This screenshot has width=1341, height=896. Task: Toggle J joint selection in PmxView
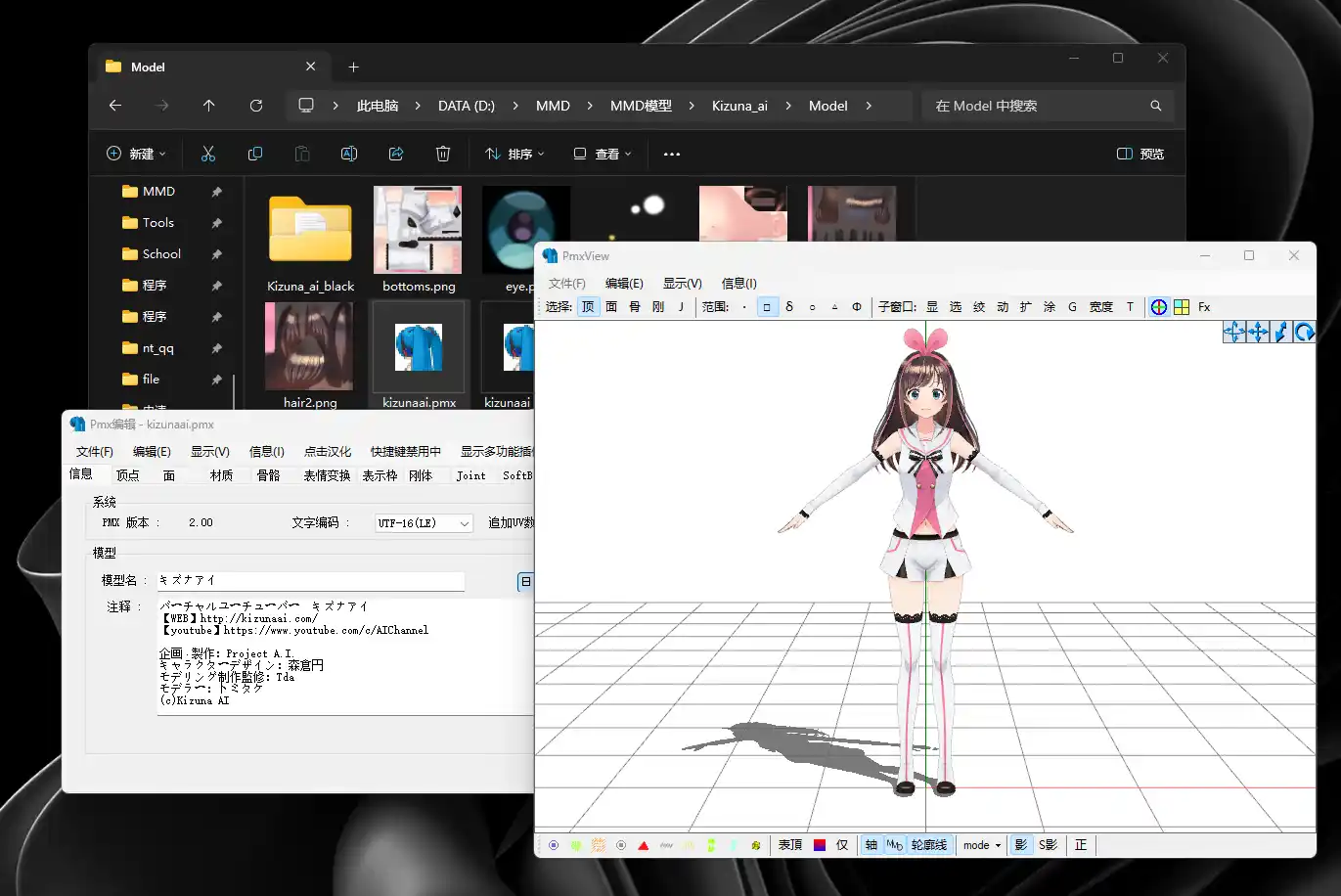(681, 307)
